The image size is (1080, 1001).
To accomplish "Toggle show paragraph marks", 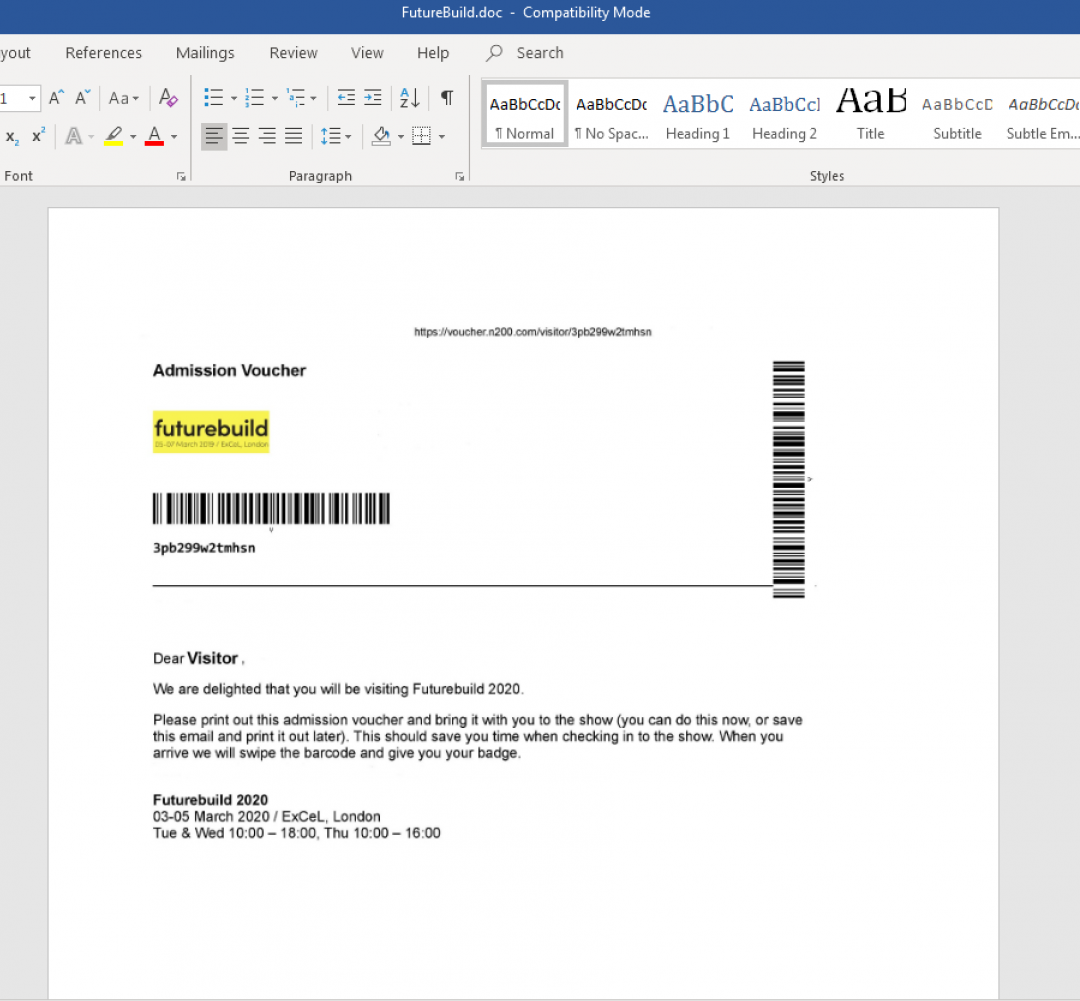I will click(447, 98).
